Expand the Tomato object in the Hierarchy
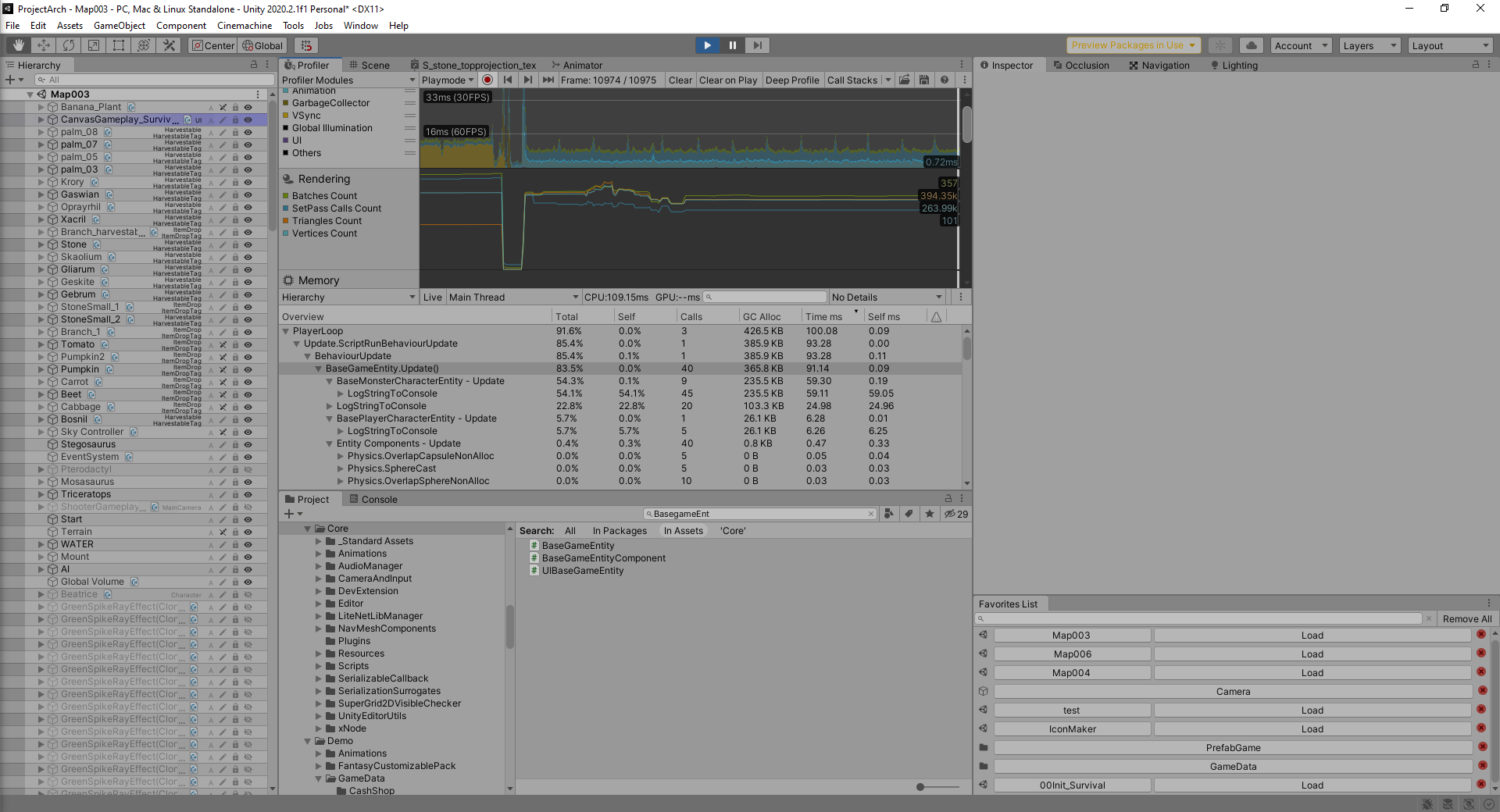This screenshot has height=812, width=1500. click(x=40, y=344)
